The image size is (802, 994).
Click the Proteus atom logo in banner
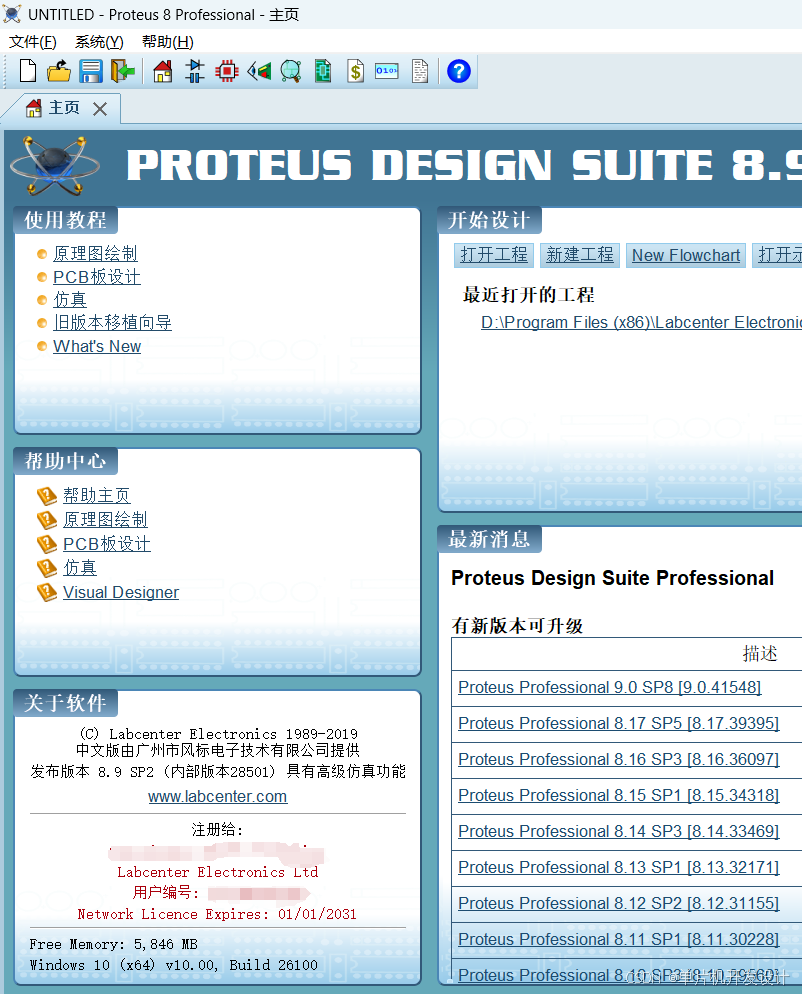coord(55,165)
